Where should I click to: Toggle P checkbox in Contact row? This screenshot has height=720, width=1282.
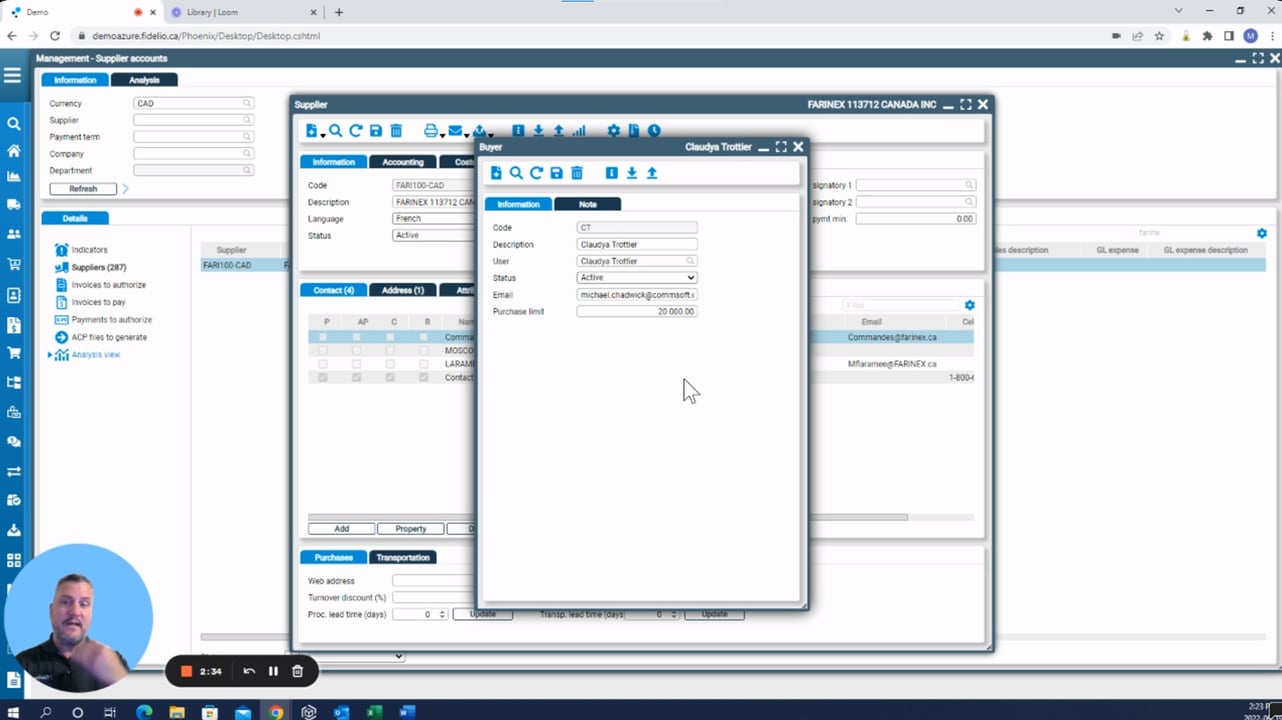pyautogui.click(x=323, y=377)
